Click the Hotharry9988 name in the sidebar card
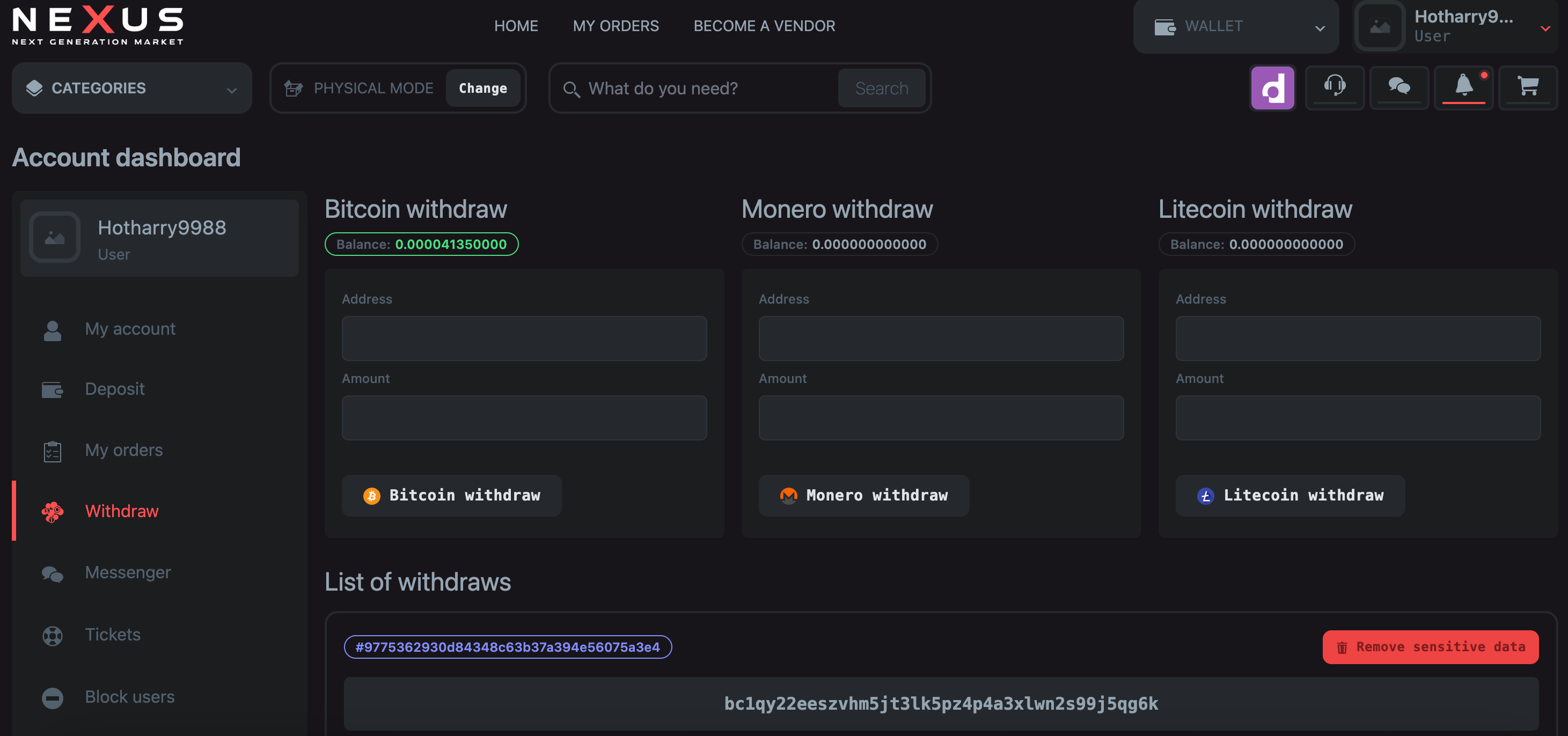The image size is (1568, 736). pyautogui.click(x=162, y=227)
